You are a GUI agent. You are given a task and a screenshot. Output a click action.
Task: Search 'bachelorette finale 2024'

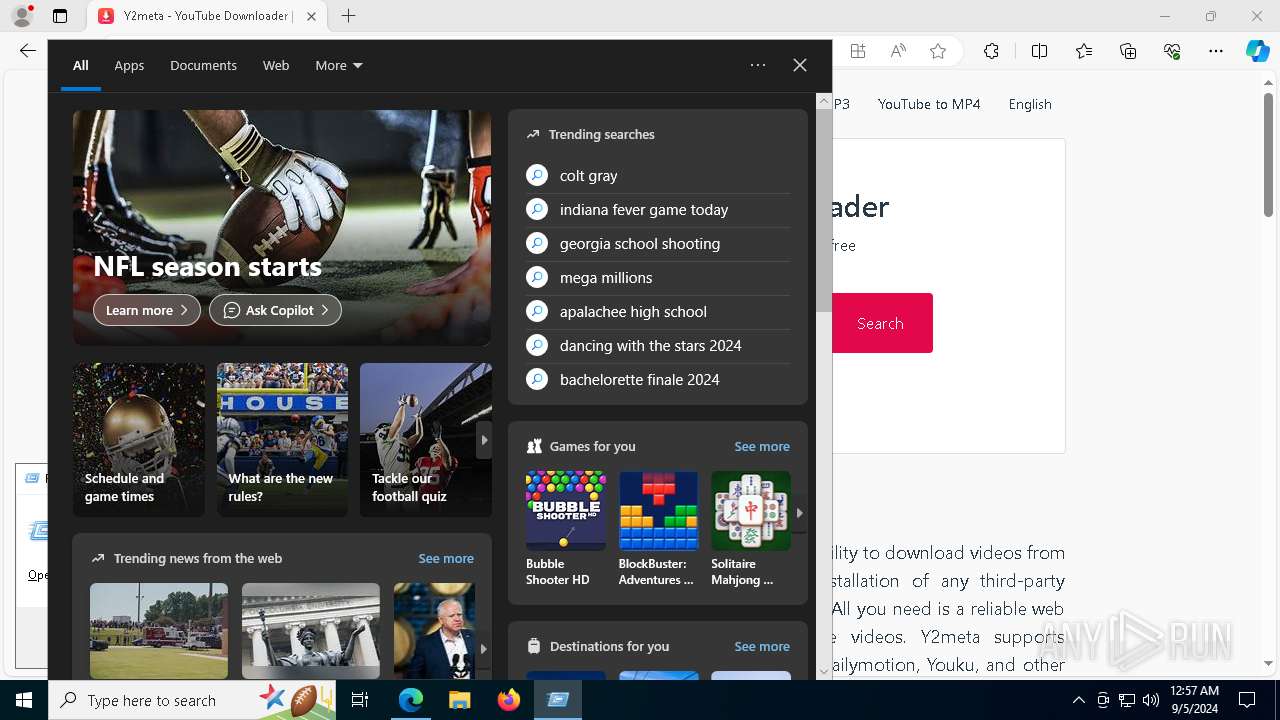pyautogui.click(x=658, y=379)
